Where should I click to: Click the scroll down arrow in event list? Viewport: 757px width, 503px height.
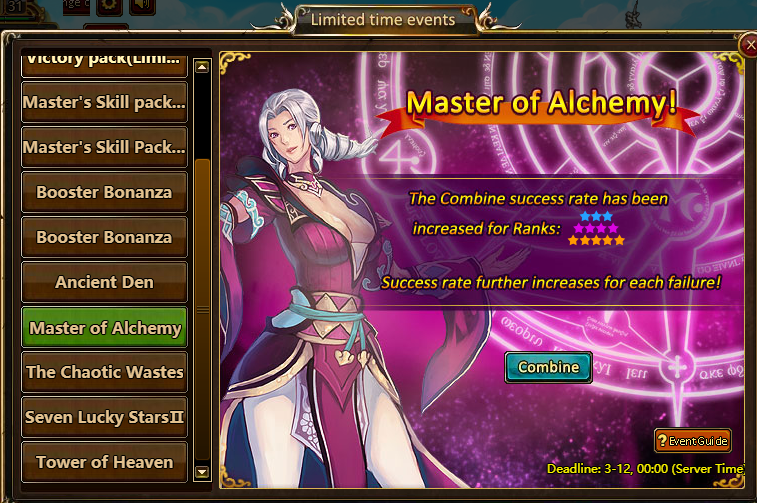(x=202, y=472)
